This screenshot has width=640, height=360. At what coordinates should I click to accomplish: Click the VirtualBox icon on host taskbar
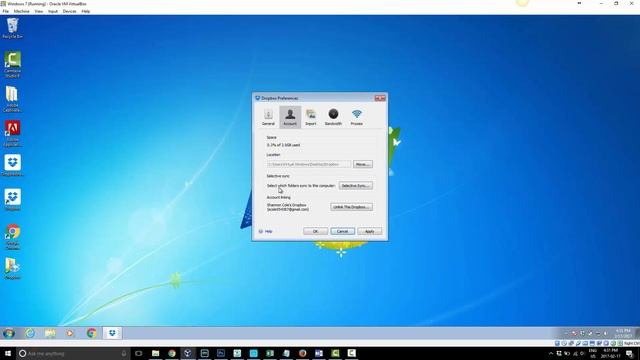click(188, 353)
